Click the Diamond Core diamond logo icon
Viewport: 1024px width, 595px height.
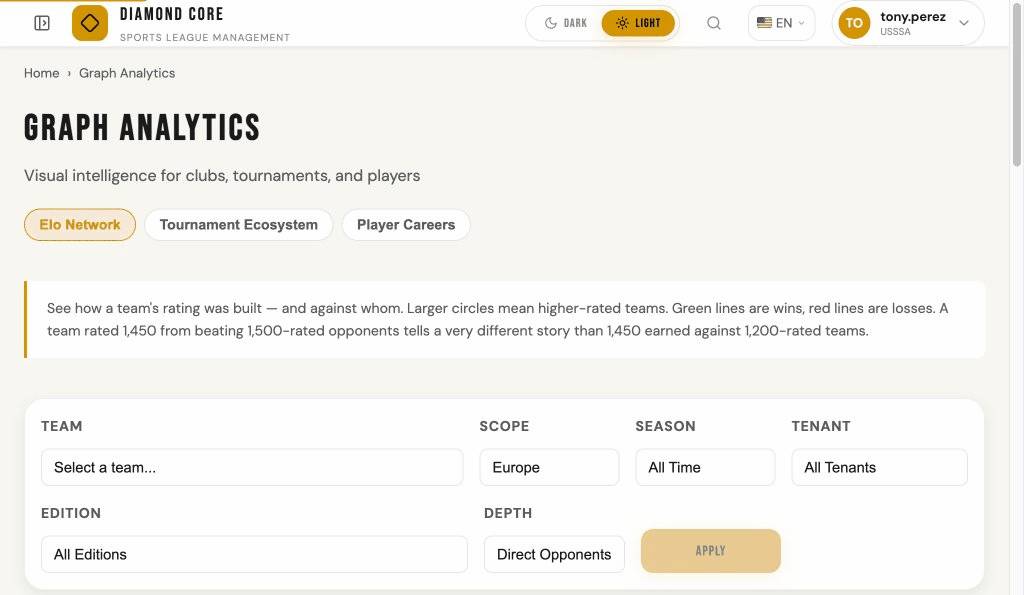(x=89, y=22)
